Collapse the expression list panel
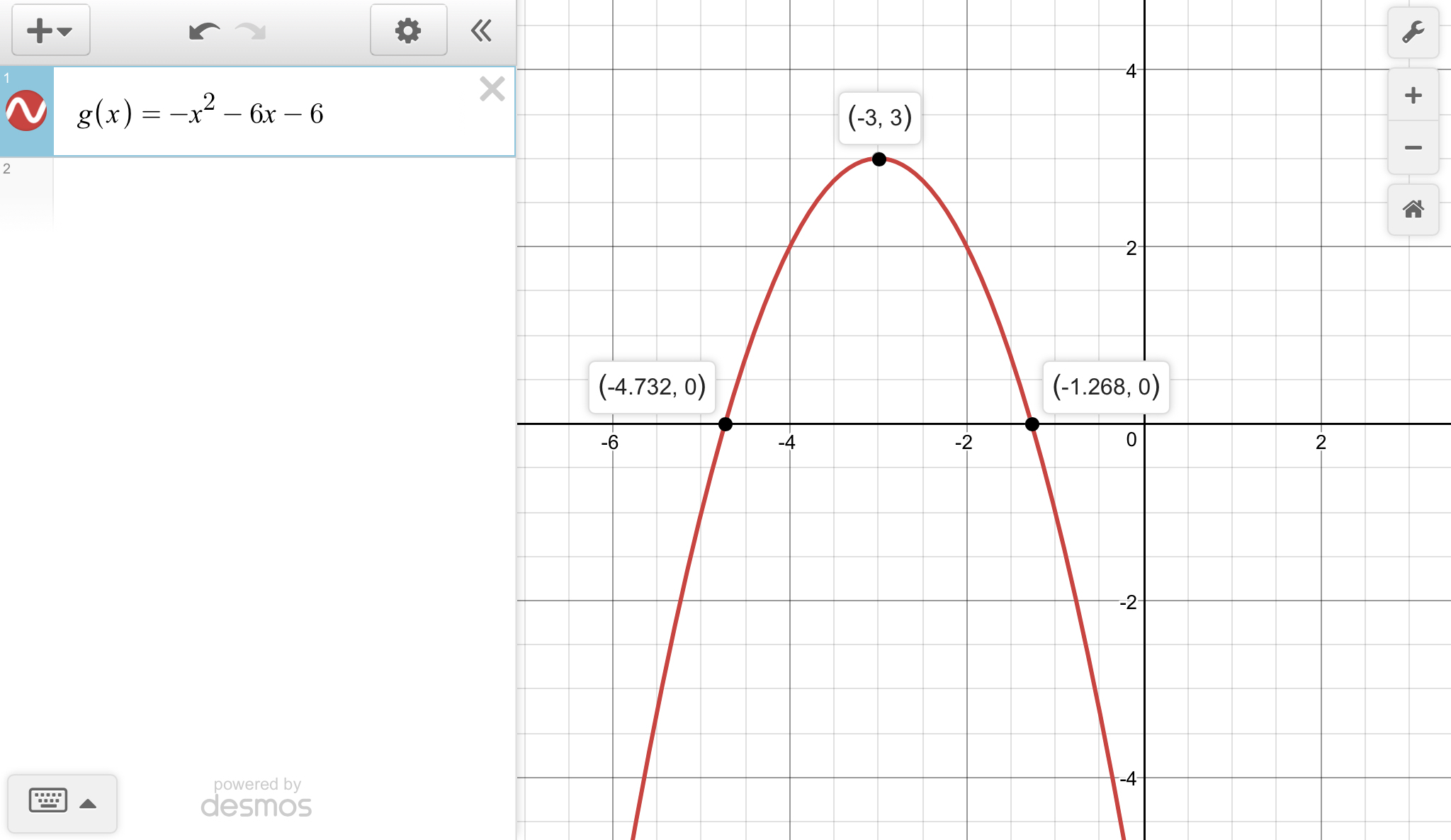 tap(481, 30)
